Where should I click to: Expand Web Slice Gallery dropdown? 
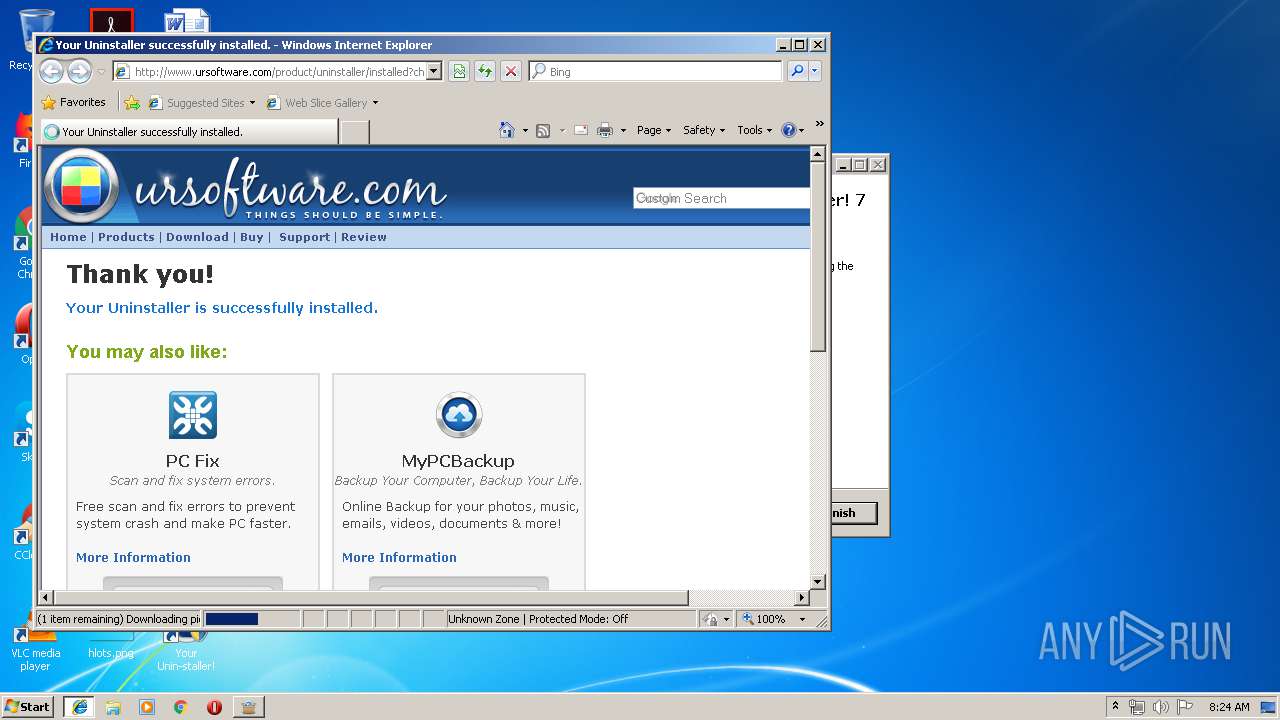point(376,103)
